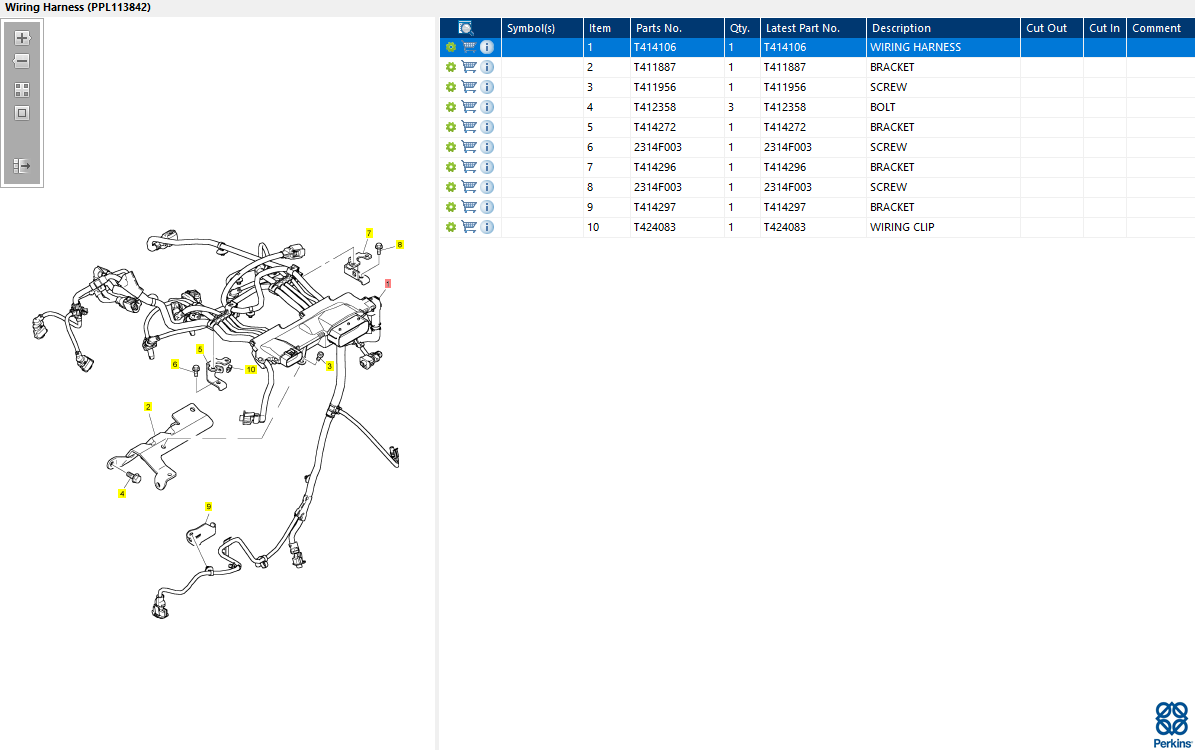Click the Qty. column header
The width and height of the screenshot is (1195, 750).
click(740, 28)
